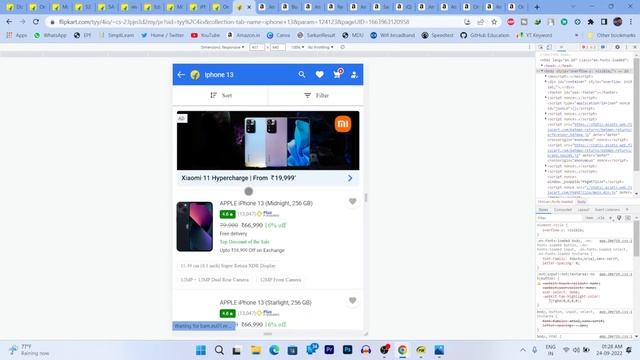The width and height of the screenshot is (640, 360).
Task: Open Windows taskbar Search
Action: tap(219, 350)
